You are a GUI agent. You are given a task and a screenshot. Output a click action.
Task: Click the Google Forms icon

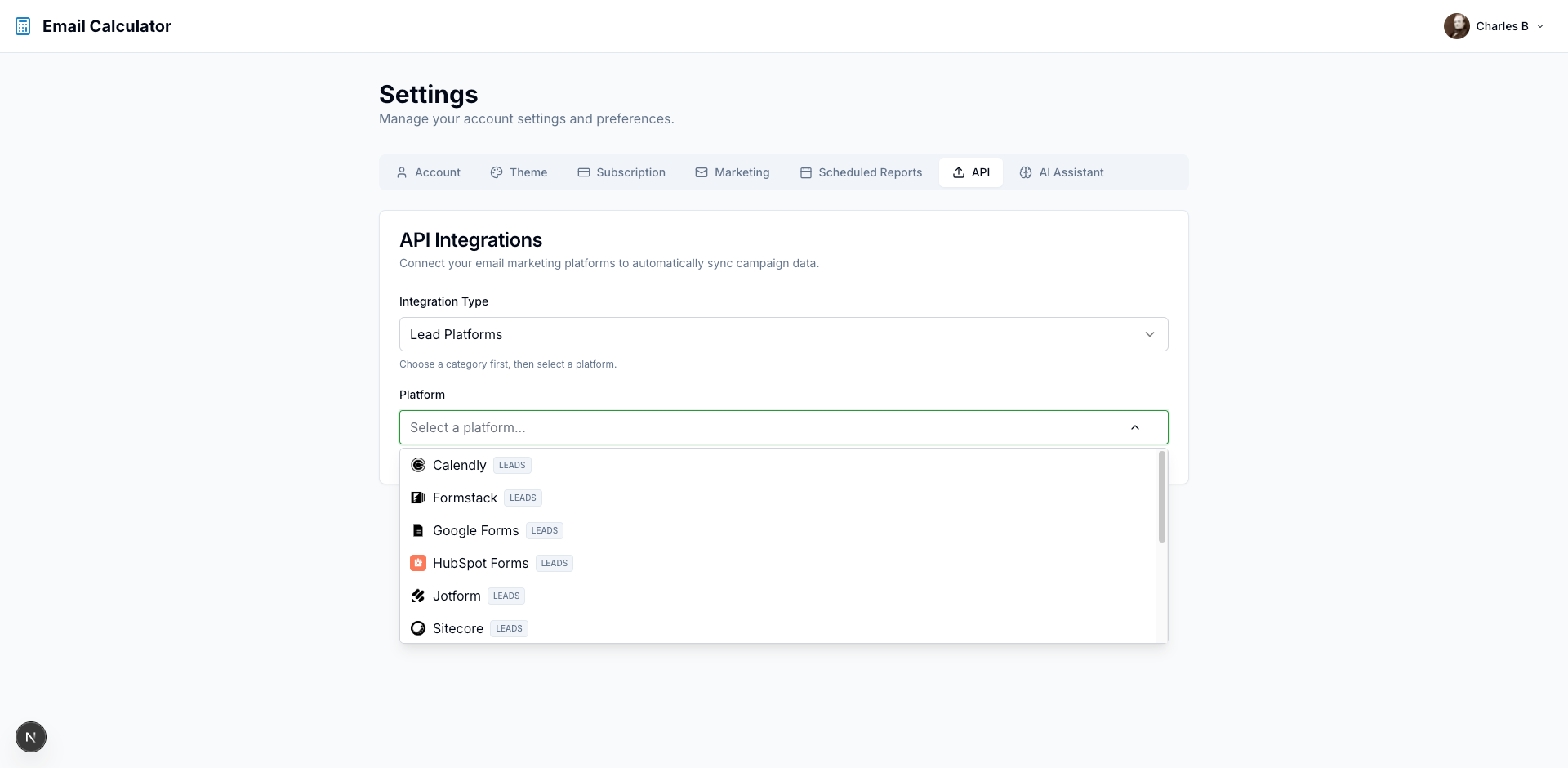[418, 530]
